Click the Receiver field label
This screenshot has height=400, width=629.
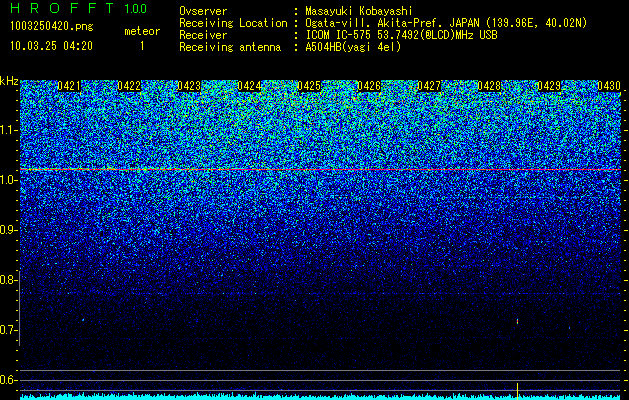coord(203,35)
